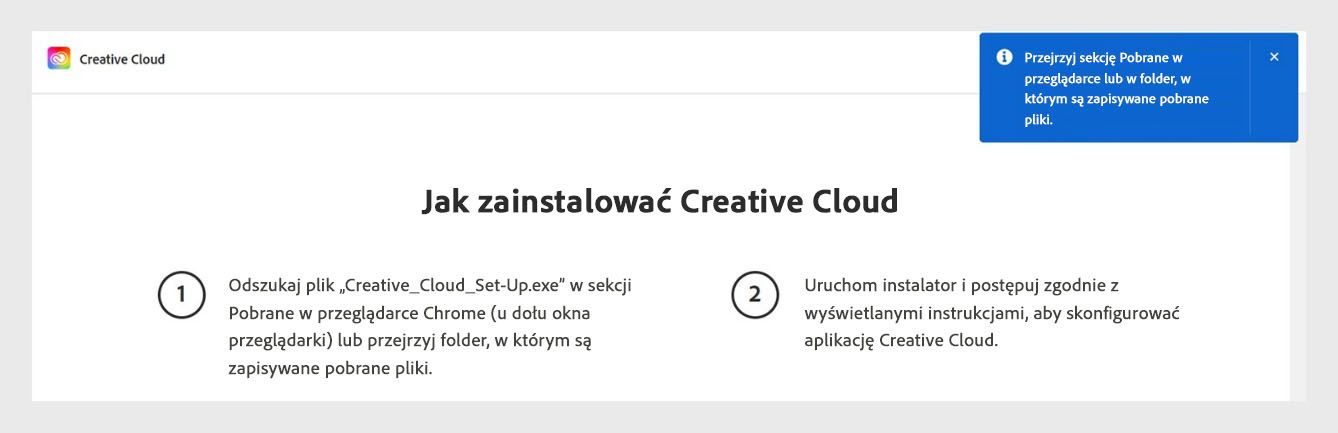Click the Creative Cloud rainbow logo icon
The image size is (1338, 433).
pyautogui.click(x=59, y=59)
